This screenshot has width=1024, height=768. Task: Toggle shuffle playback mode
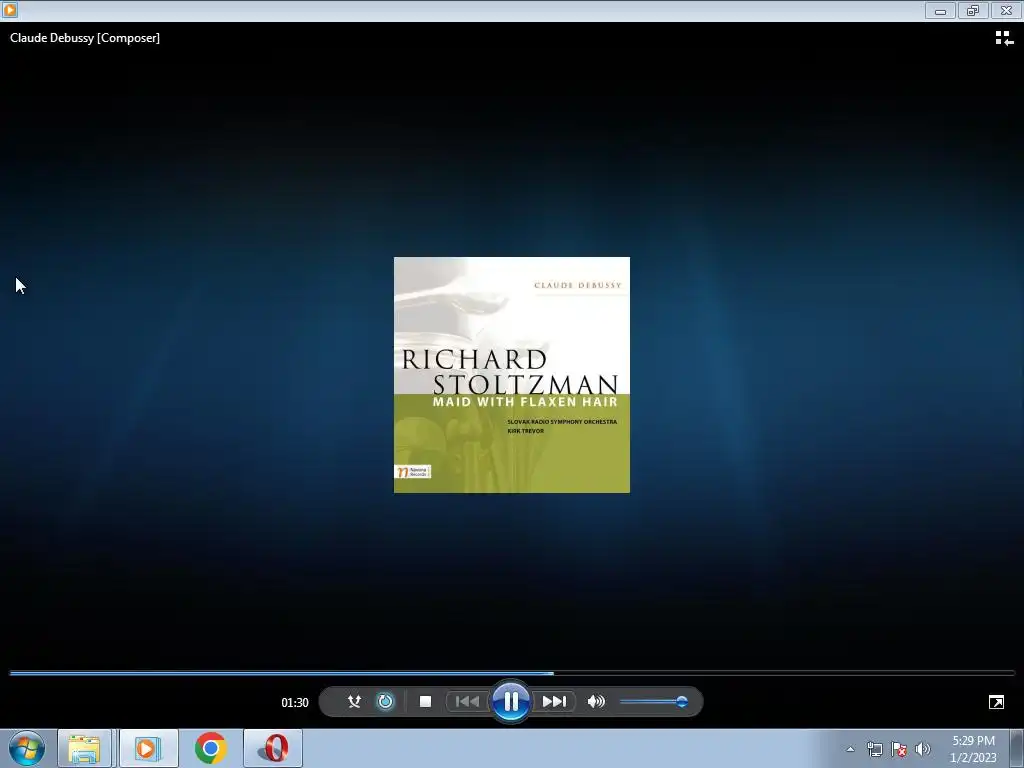(x=354, y=701)
